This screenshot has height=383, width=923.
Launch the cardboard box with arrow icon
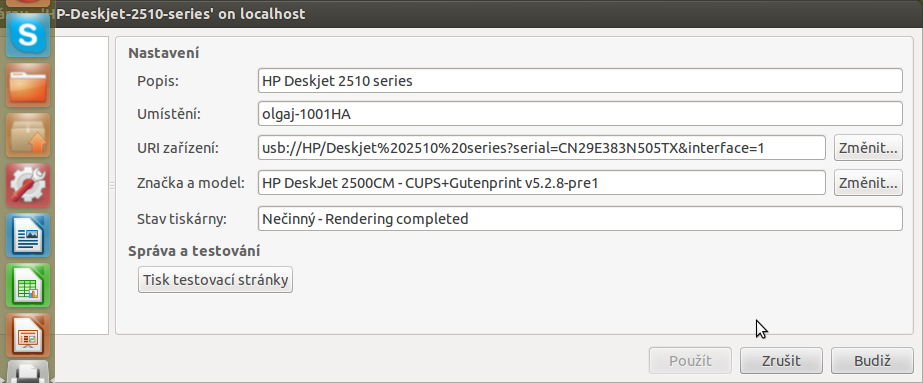pyautogui.click(x=28, y=135)
